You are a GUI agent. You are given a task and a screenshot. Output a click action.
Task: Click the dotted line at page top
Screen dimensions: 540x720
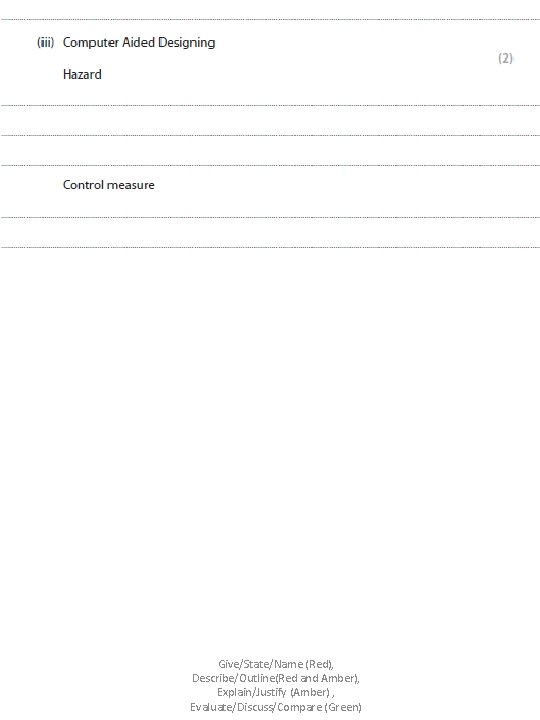[270, 20]
